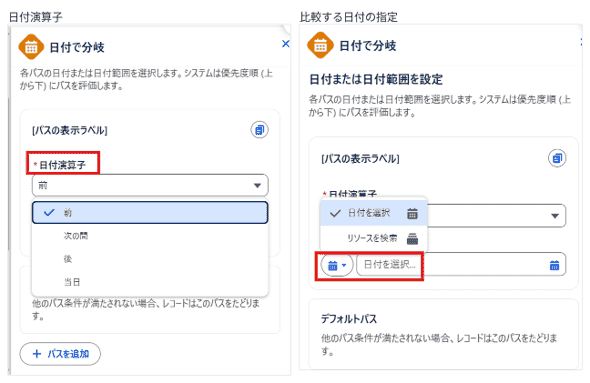Screen dimensions: 590x383
Task: Choose the 次の間 operator option
Action: pyautogui.click(x=150, y=236)
